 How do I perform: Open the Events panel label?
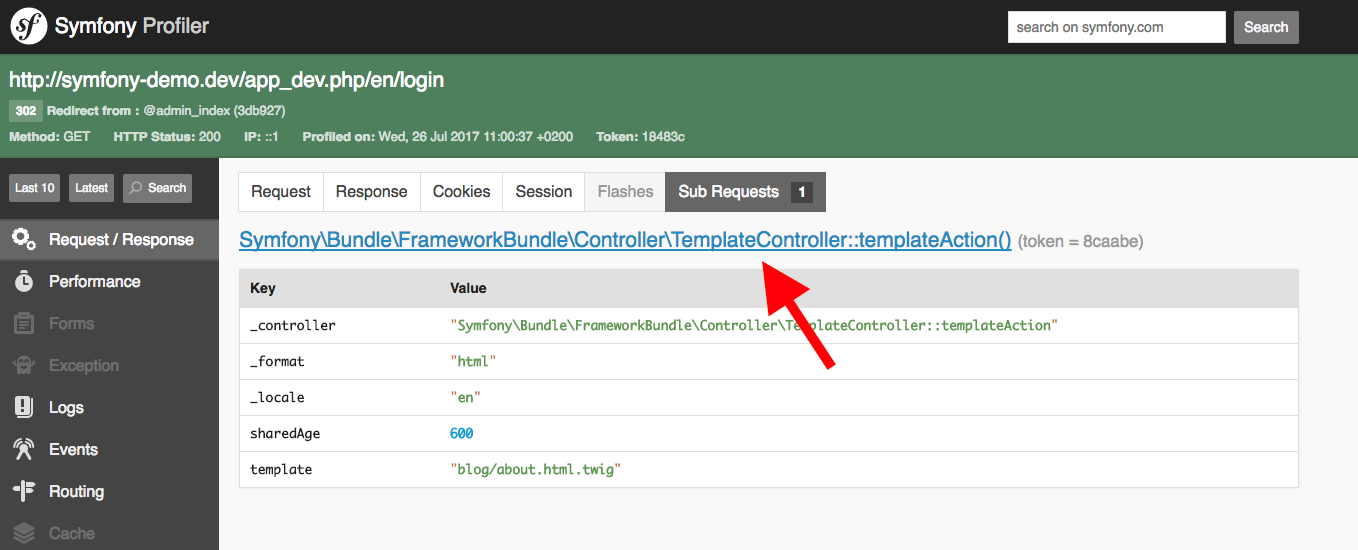(x=74, y=450)
